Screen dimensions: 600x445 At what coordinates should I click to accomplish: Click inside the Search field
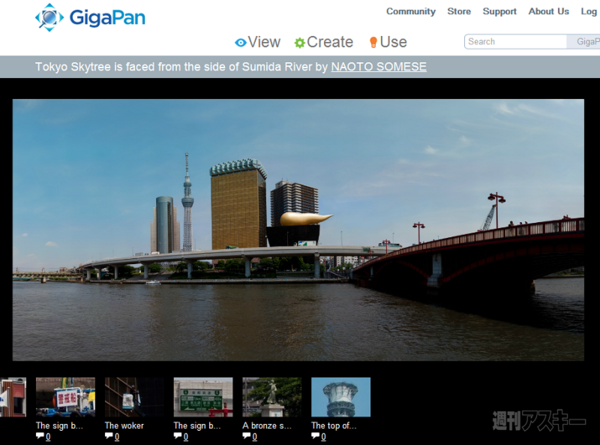pyautogui.click(x=516, y=42)
